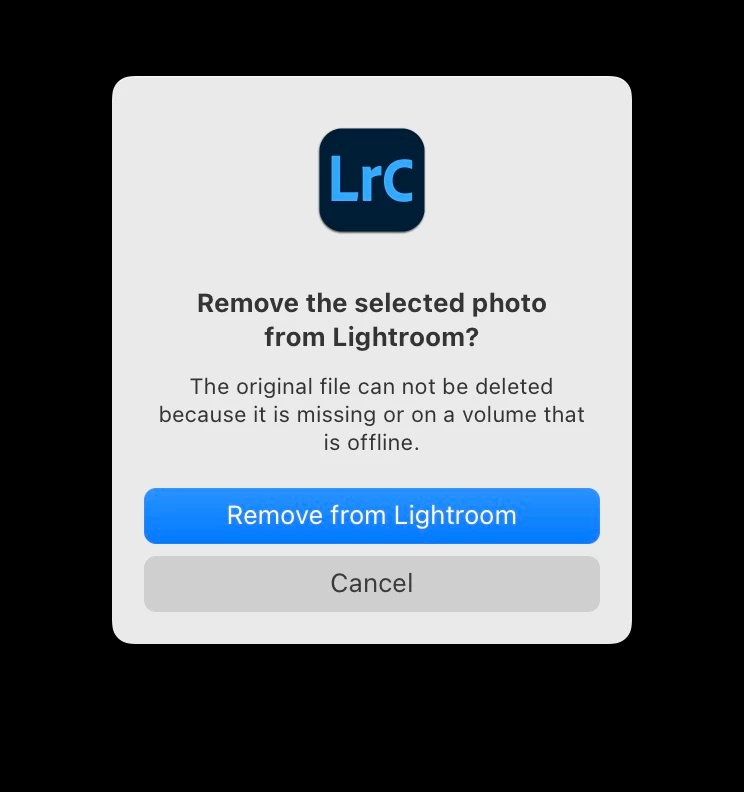744x792 pixels.
Task: Dismiss the dialog using Cancel
Action: 372,584
